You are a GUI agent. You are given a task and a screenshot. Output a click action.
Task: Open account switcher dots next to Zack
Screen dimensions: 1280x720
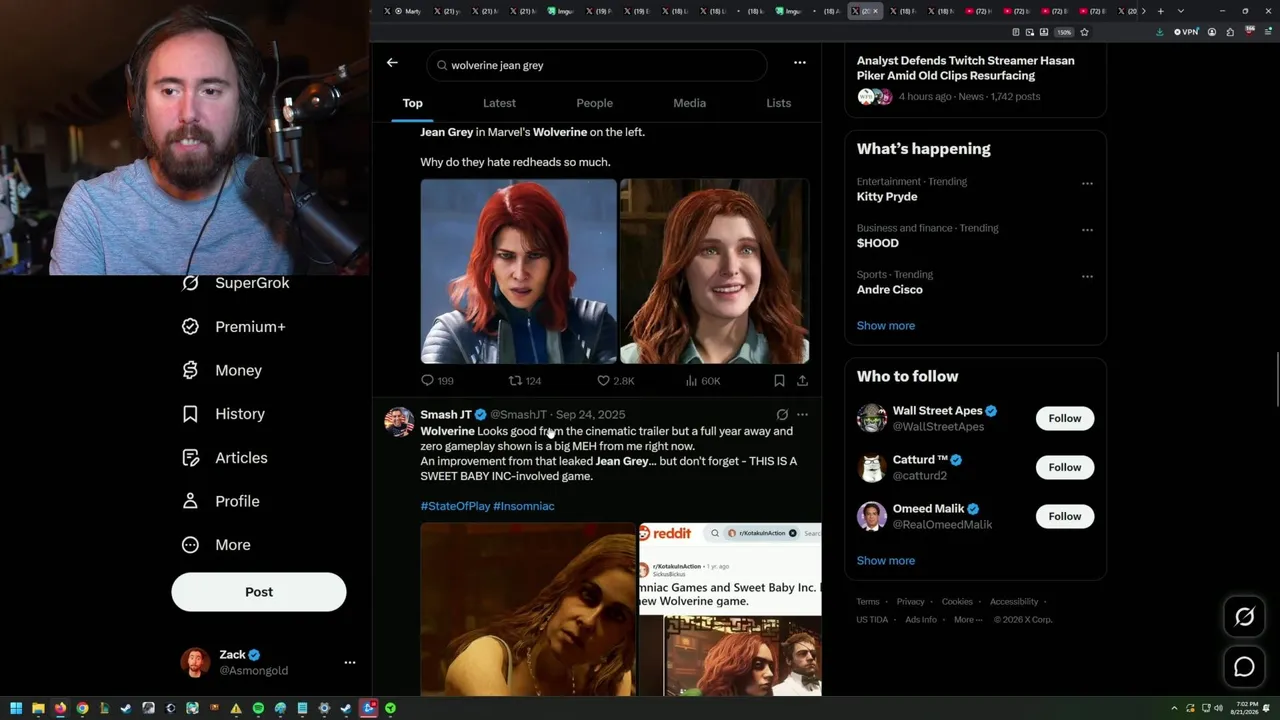[x=350, y=662]
